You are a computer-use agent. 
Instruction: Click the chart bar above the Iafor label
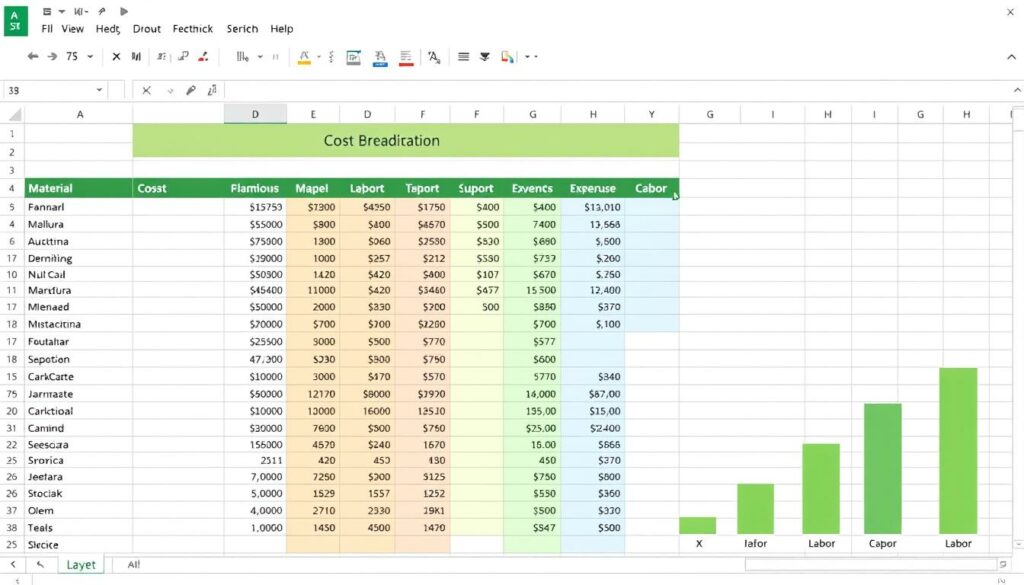click(x=756, y=509)
